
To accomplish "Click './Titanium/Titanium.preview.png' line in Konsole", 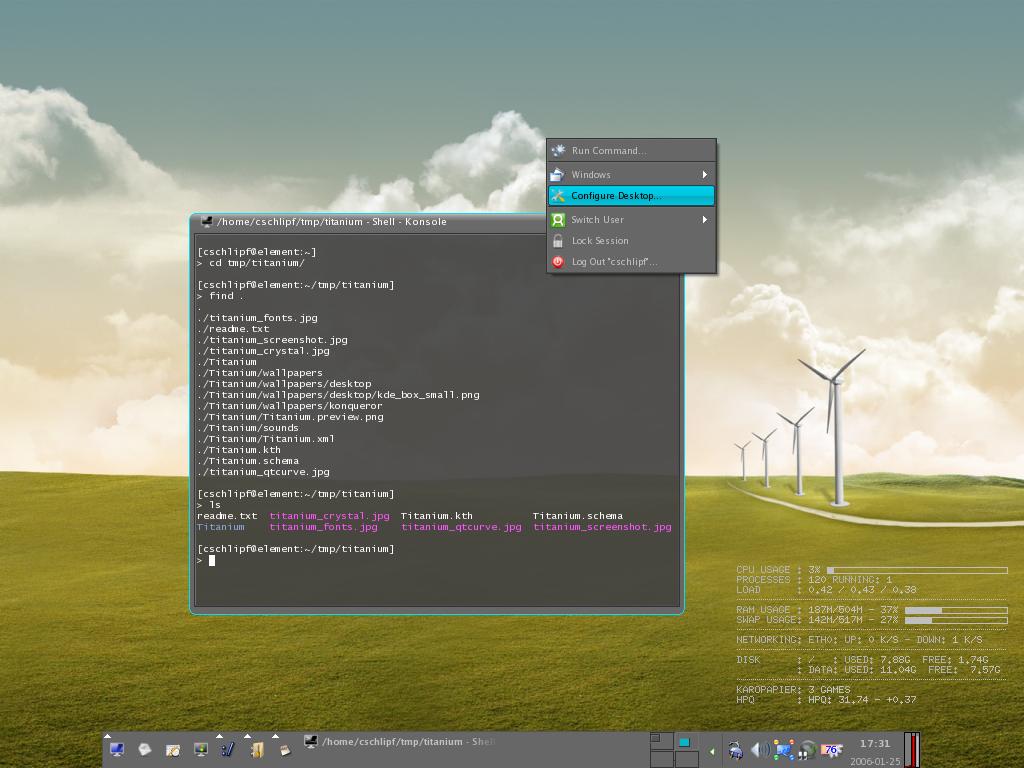I will 291,417.
